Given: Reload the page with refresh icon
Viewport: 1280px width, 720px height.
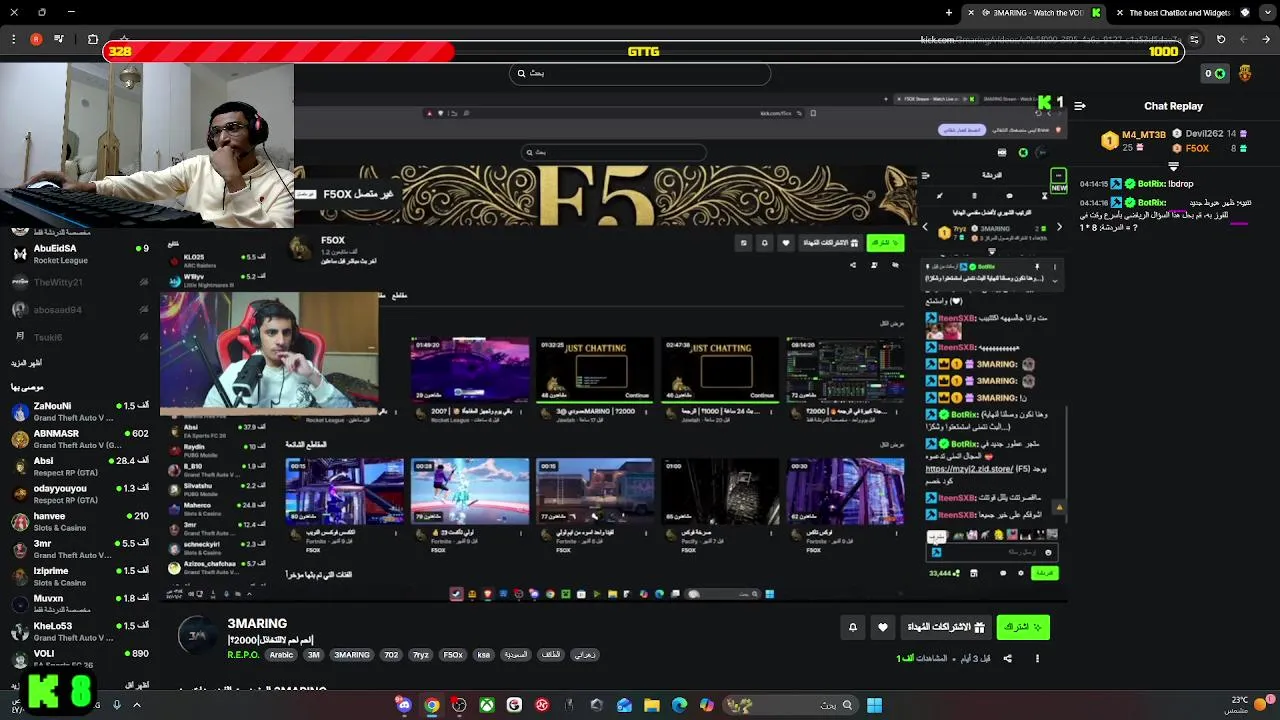Looking at the screenshot, I should pyautogui.click(x=1221, y=39).
